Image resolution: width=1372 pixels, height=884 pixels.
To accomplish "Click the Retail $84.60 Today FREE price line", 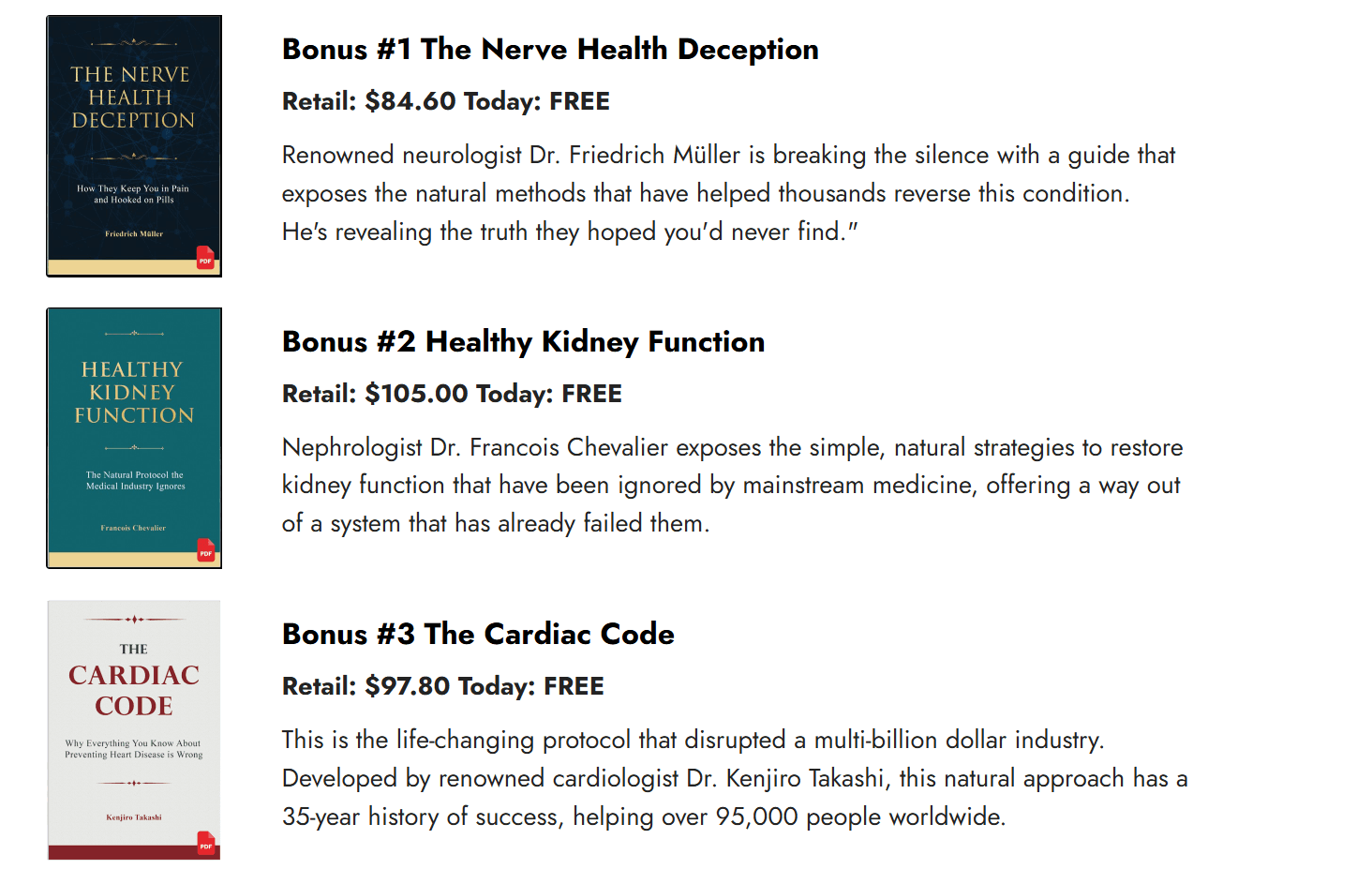I will point(445,101).
